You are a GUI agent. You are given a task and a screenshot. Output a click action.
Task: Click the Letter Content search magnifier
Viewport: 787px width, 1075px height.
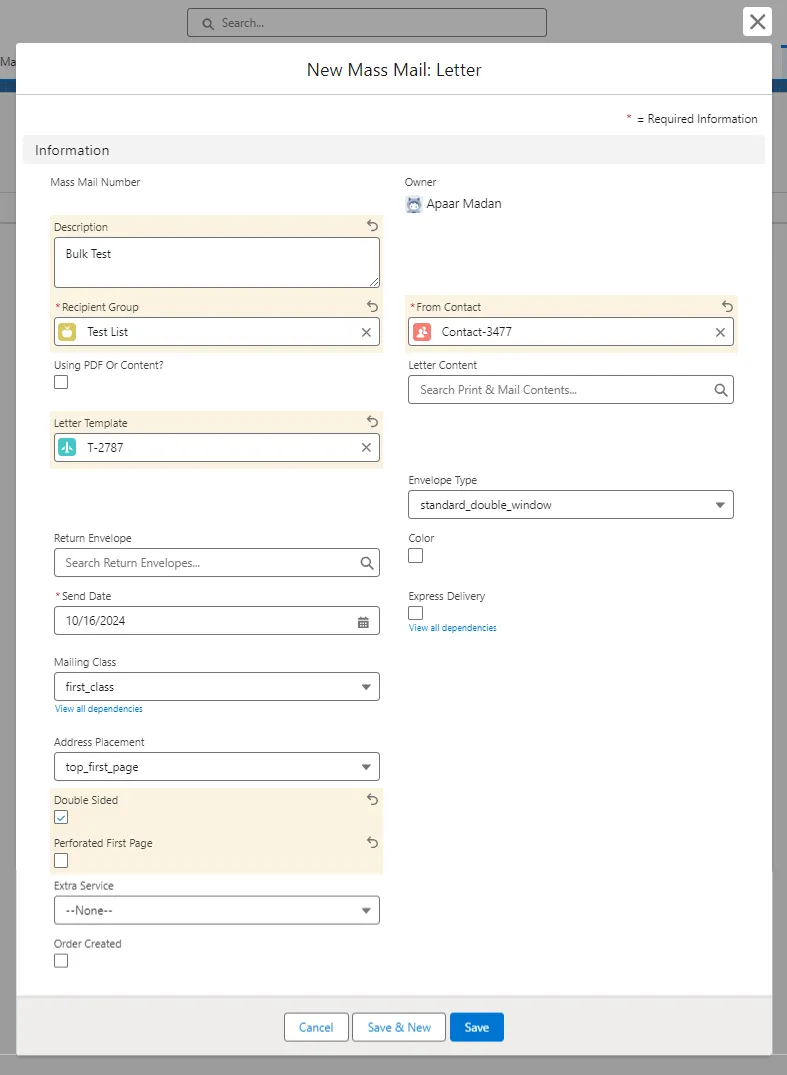coord(720,390)
